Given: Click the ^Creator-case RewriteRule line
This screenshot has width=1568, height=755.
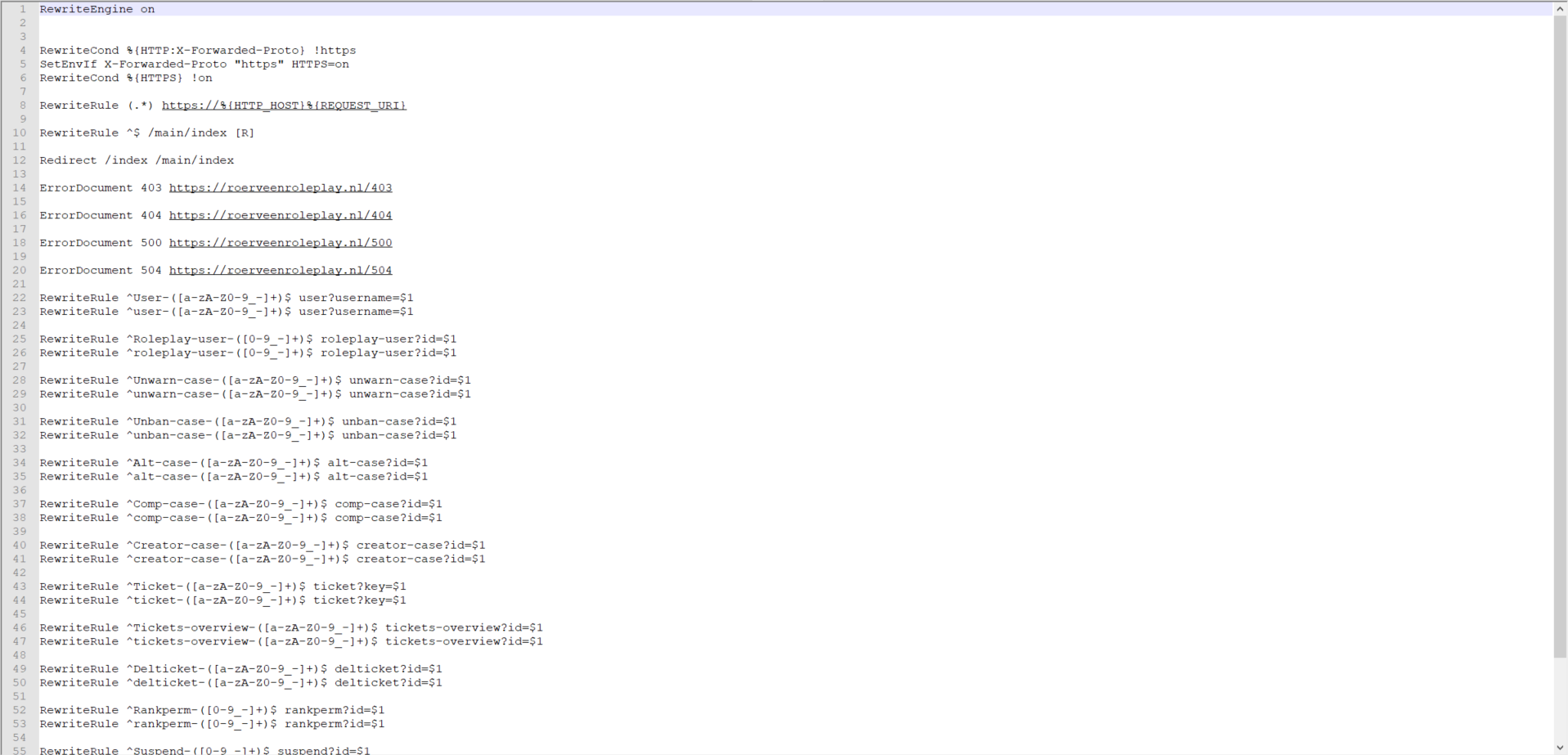Looking at the screenshot, I should (x=262, y=546).
